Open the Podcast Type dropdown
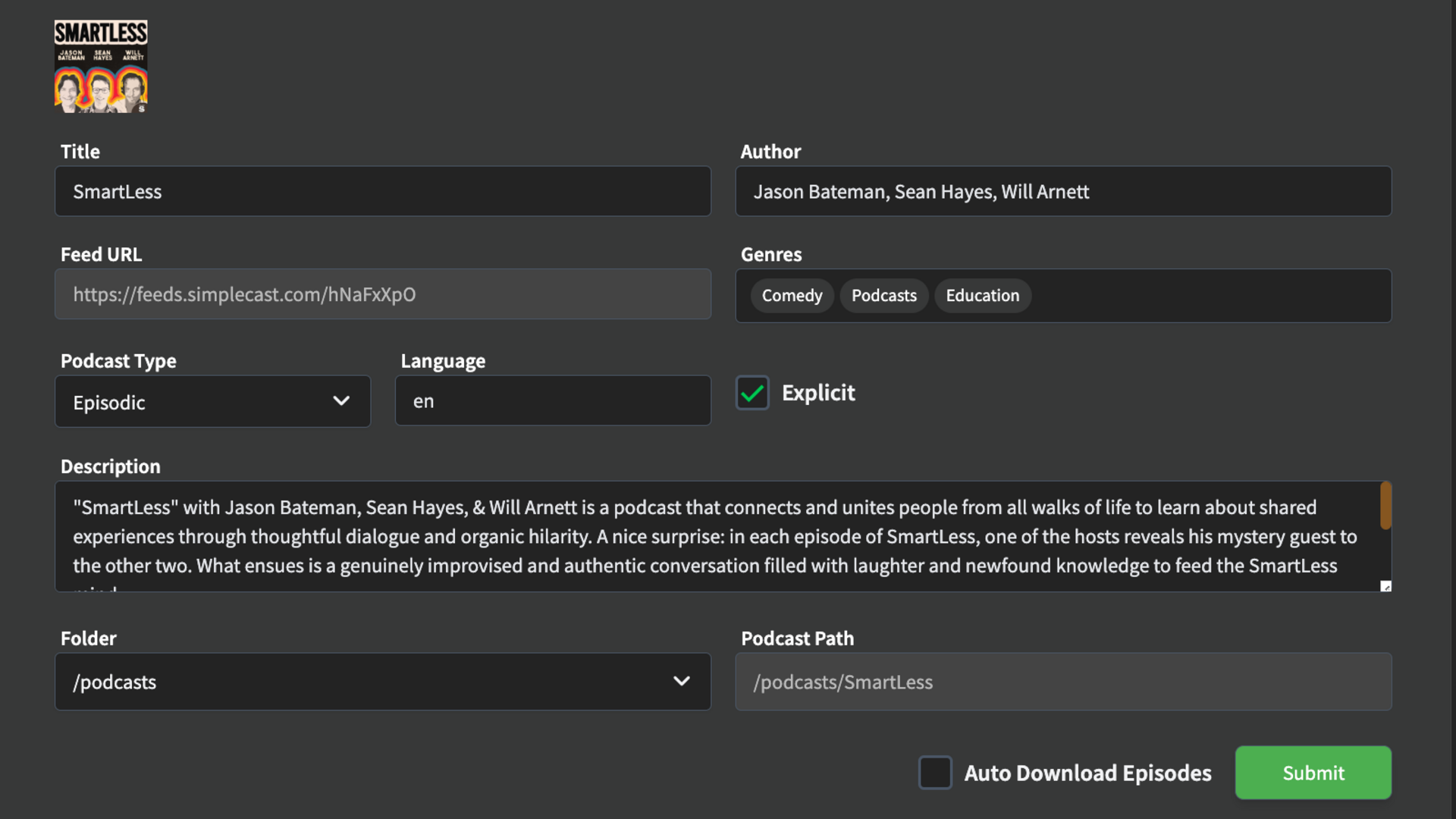 point(212,401)
